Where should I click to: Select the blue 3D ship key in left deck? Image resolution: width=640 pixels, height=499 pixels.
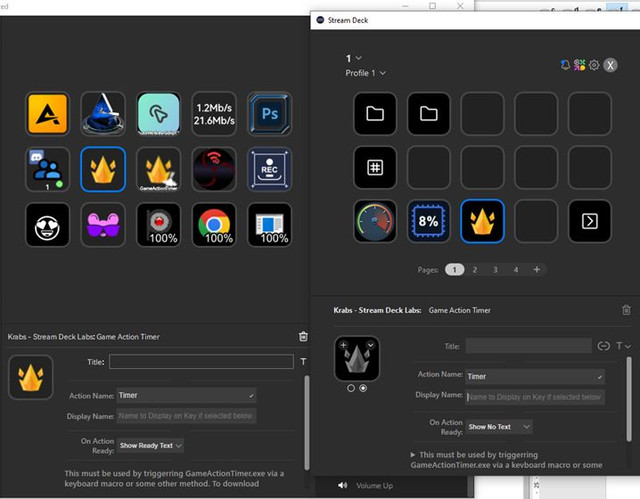click(x=103, y=114)
